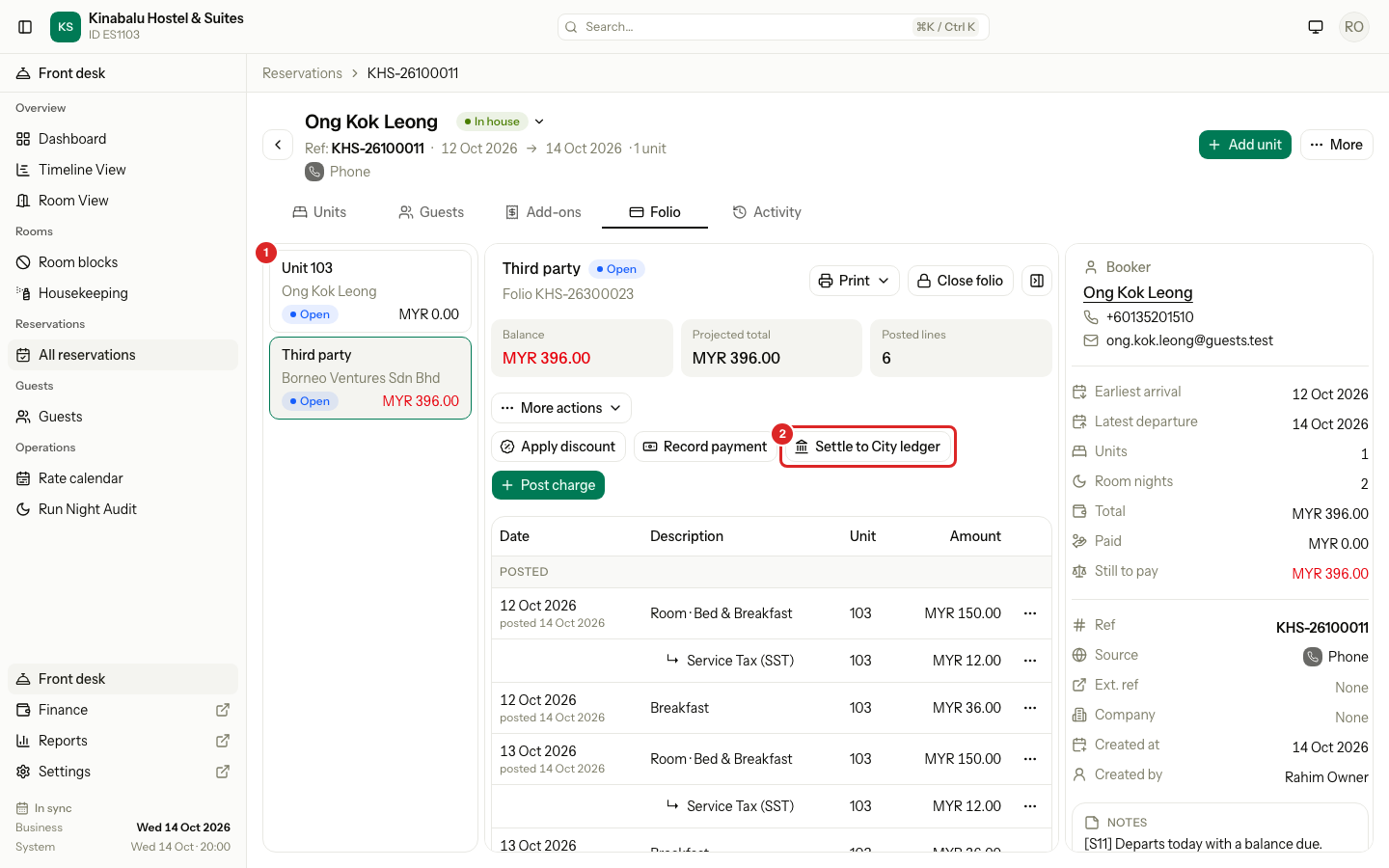
Task: Open the display monitor icon in header
Action: point(1316,27)
